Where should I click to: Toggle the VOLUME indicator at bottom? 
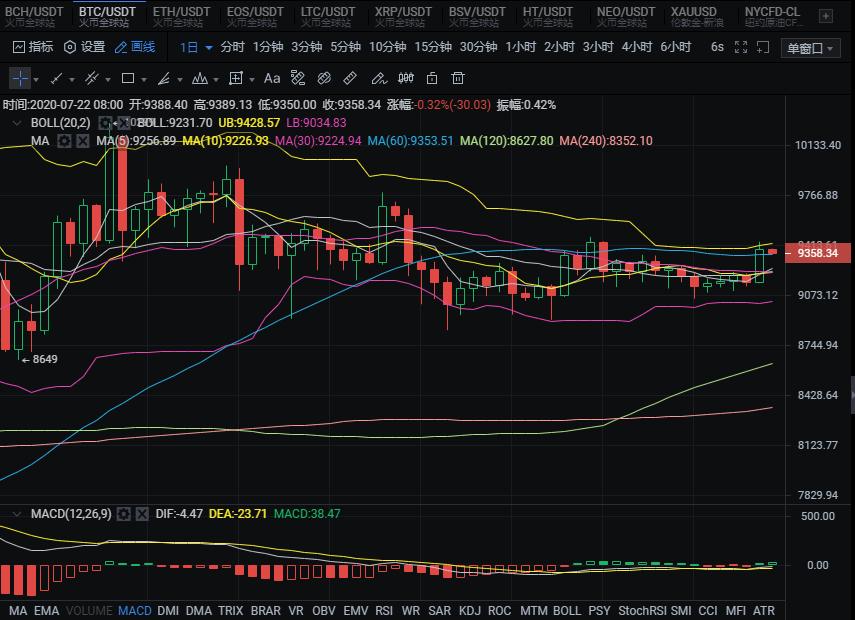coord(89,611)
